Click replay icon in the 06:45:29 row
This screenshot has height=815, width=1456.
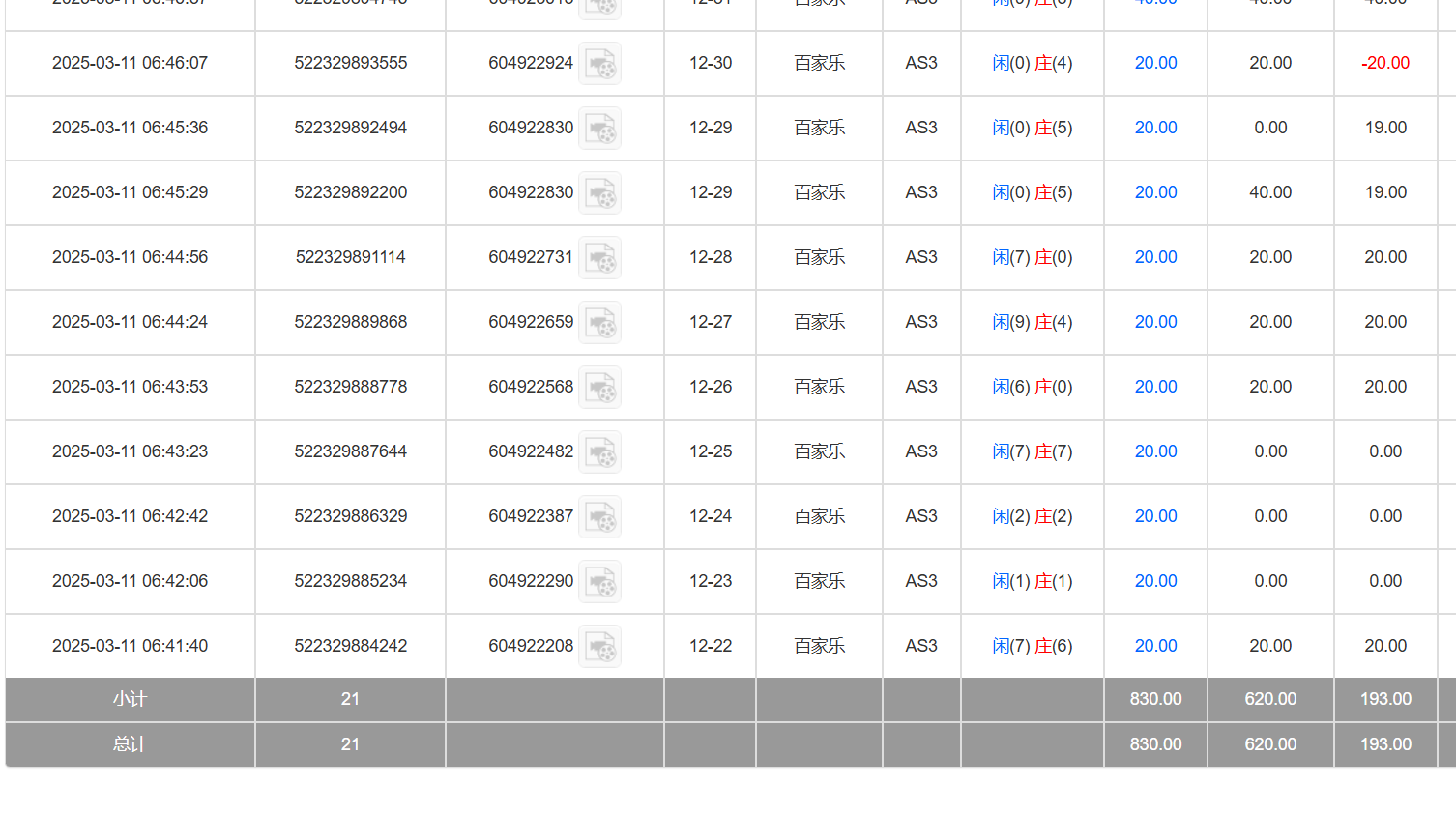[599, 193]
